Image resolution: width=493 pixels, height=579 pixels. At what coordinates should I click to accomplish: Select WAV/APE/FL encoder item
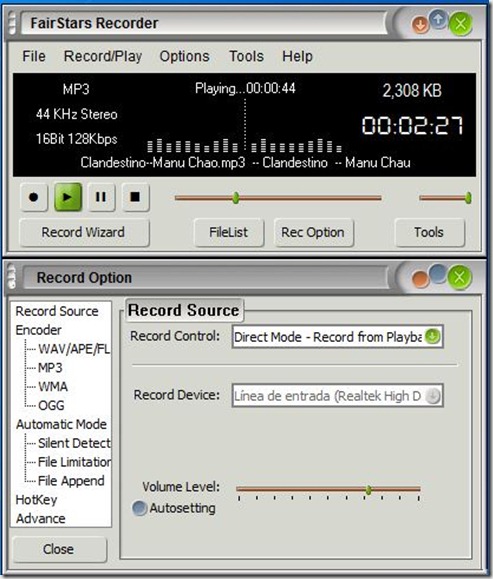74,349
